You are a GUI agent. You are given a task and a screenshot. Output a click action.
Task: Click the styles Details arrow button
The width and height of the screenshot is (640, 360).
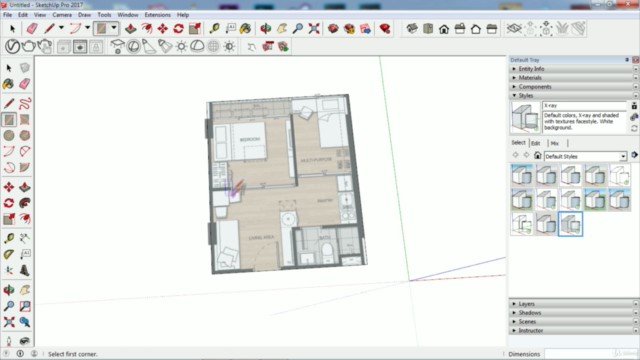[634, 155]
